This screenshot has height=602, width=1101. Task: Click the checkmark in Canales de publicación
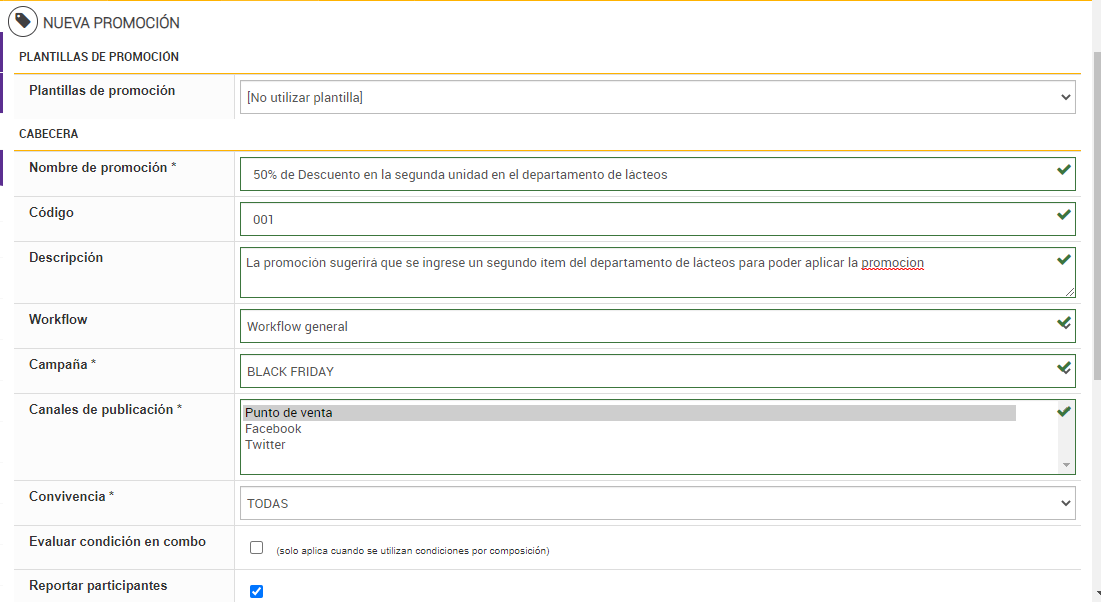[1064, 412]
